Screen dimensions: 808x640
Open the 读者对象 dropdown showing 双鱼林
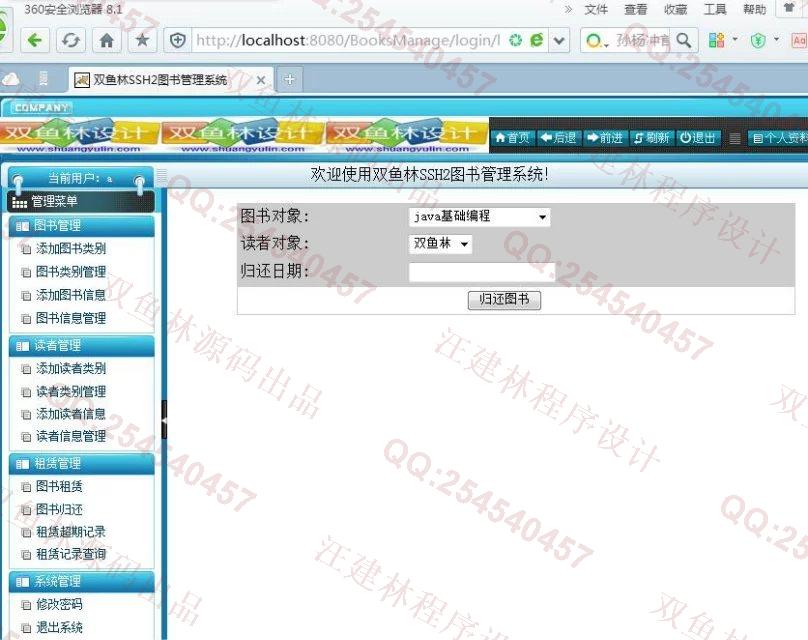440,244
